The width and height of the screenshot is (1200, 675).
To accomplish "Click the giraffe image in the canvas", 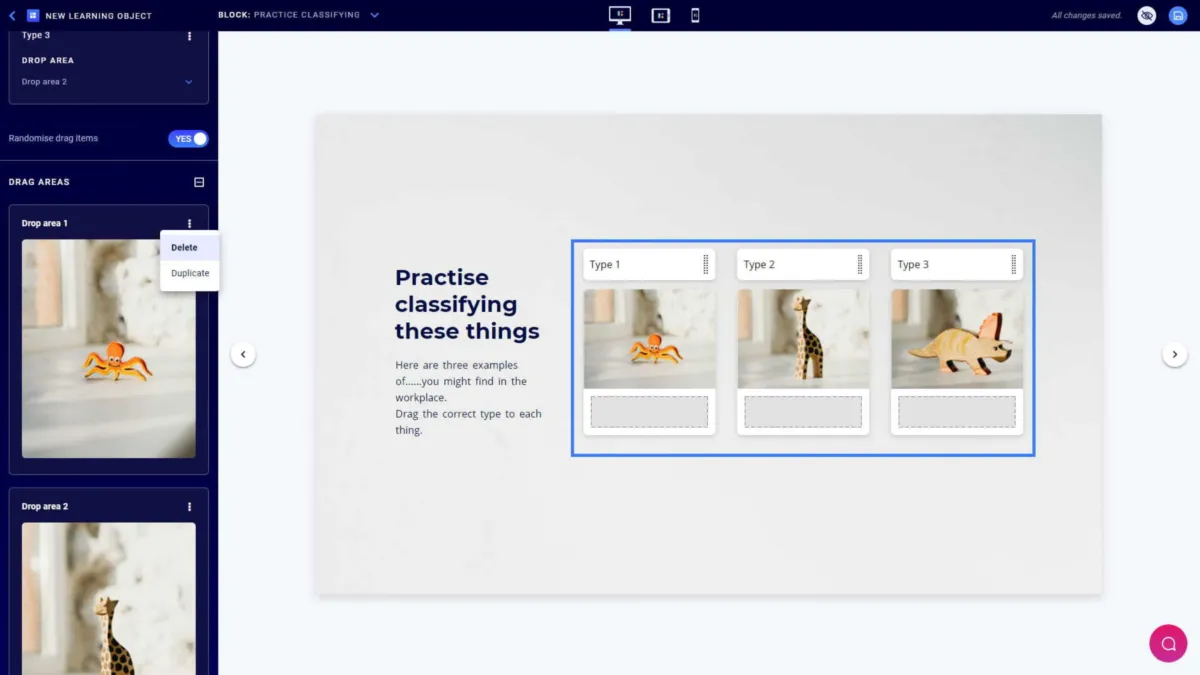I will 803,339.
